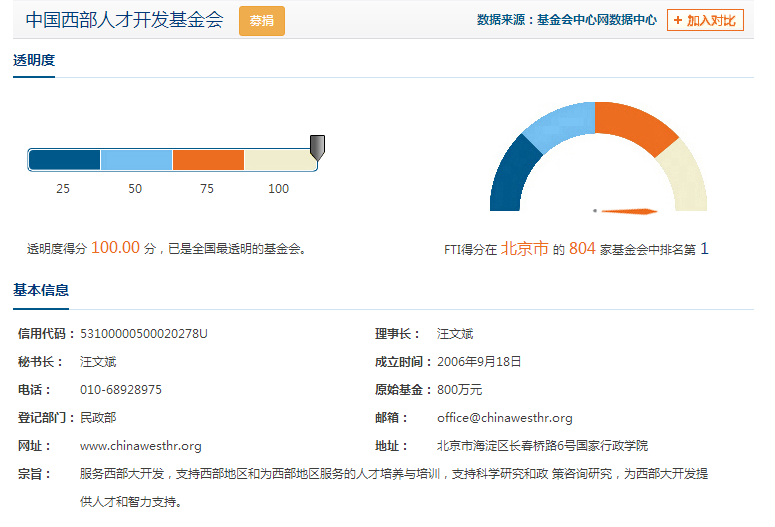Click the orange 北京市 city text
The width and height of the screenshot is (775, 527).
point(524,248)
